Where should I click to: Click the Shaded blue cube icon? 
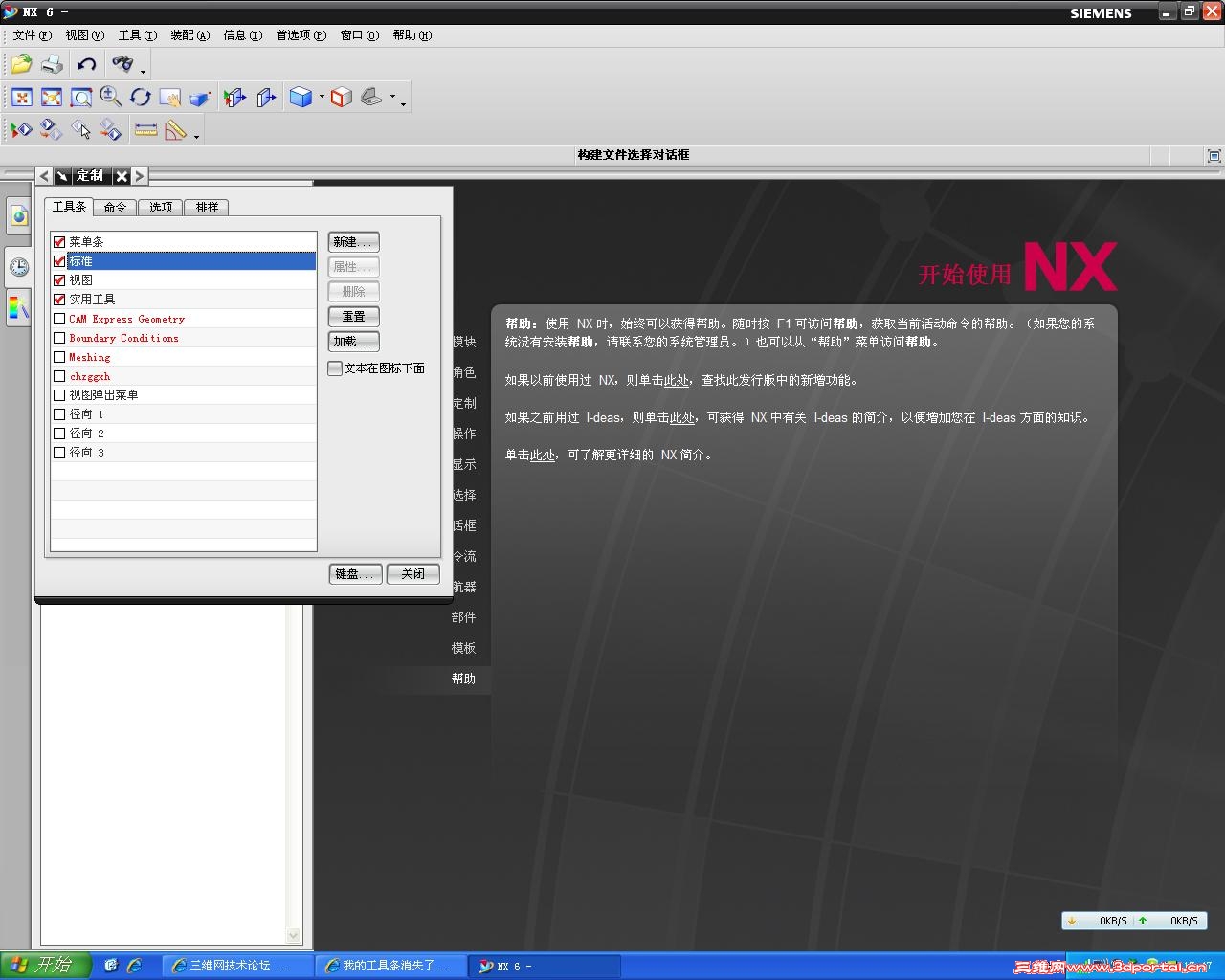301,97
